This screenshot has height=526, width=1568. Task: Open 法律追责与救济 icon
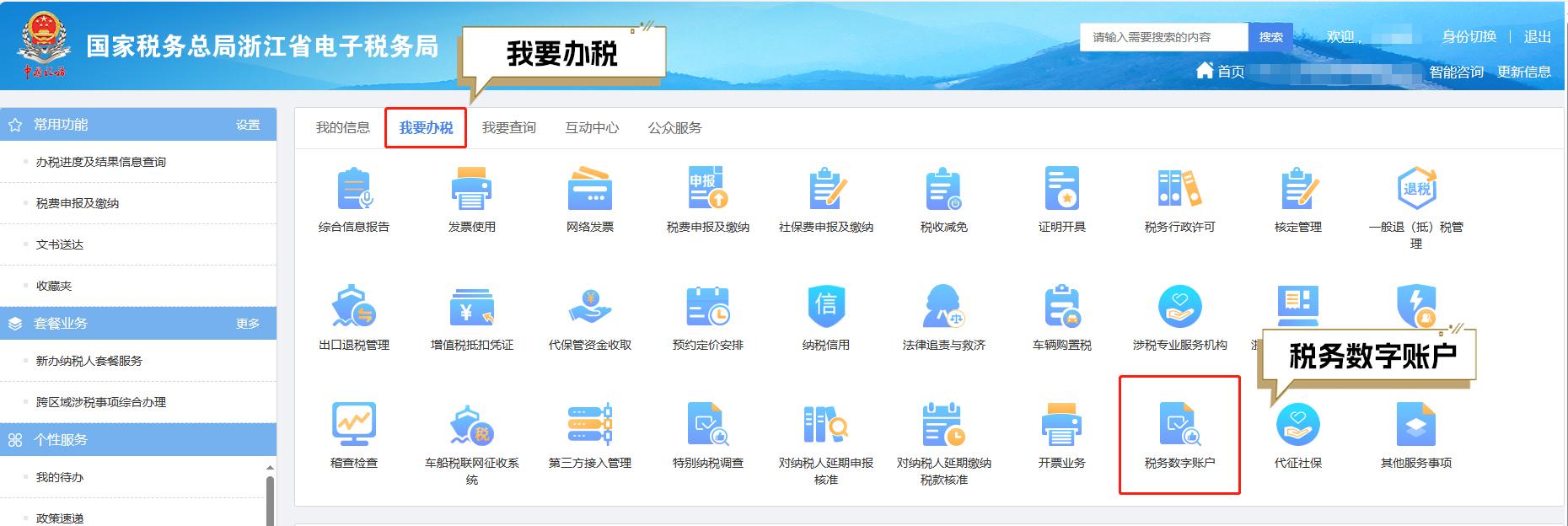point(944,306)
